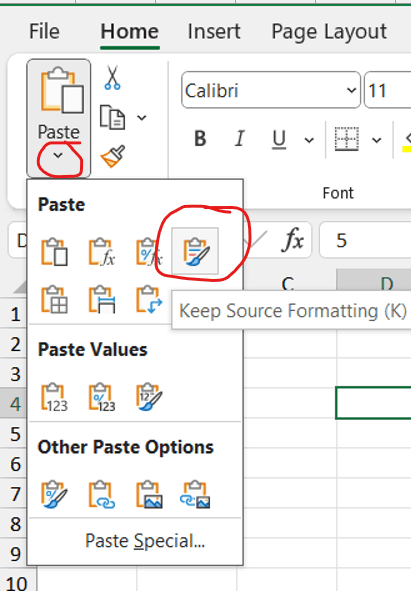This screenshot has width=411, height=591.
Task: Click the Insert Function fx button
Action: (293, 240)
